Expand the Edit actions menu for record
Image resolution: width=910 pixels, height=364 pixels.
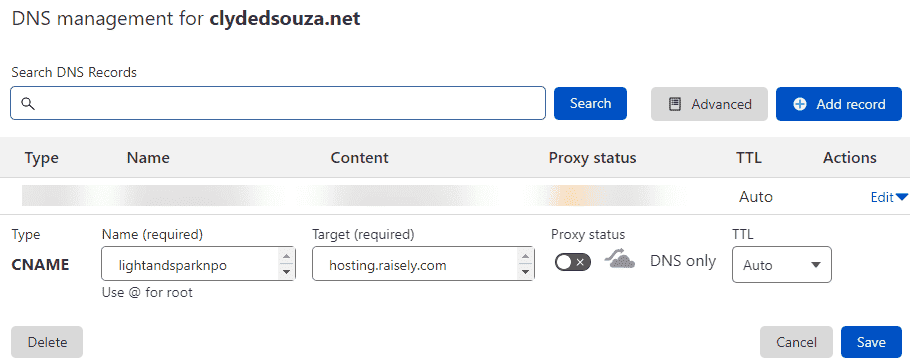click(889, 197)
